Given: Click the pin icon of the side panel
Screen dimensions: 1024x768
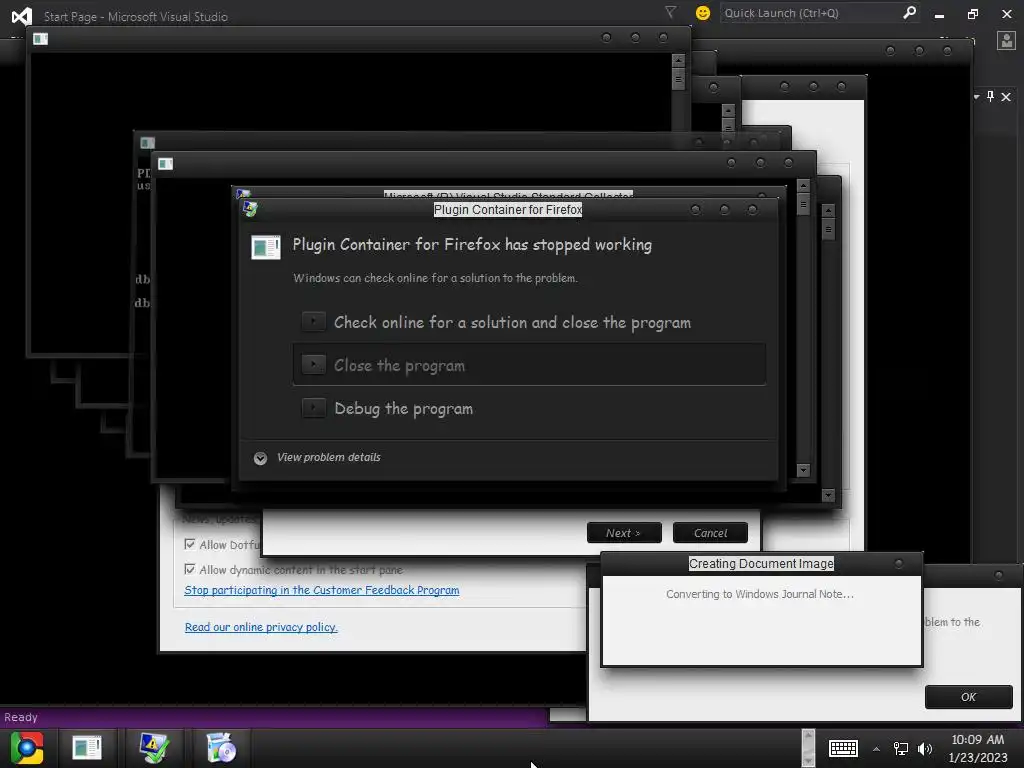Looking at the screenshot, I should [991, 97].
